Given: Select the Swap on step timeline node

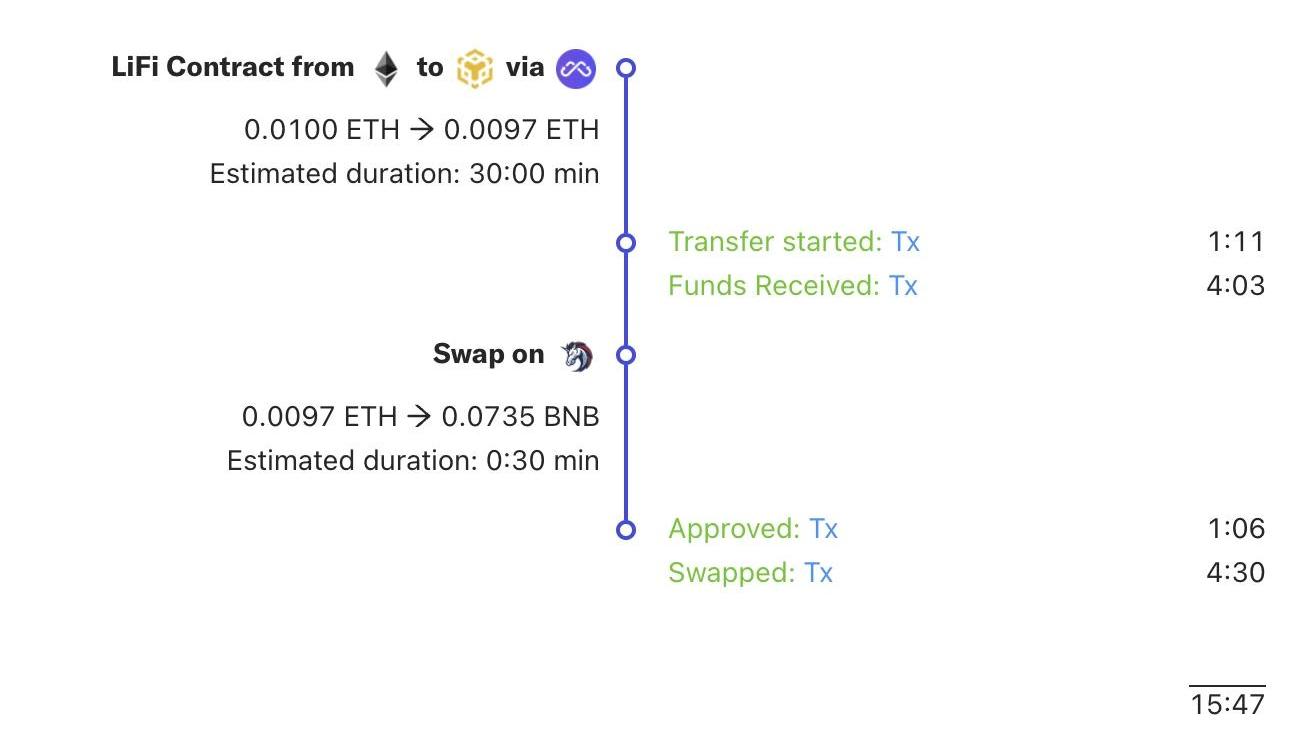Looking at the screenshot, I should pos(626,355).
